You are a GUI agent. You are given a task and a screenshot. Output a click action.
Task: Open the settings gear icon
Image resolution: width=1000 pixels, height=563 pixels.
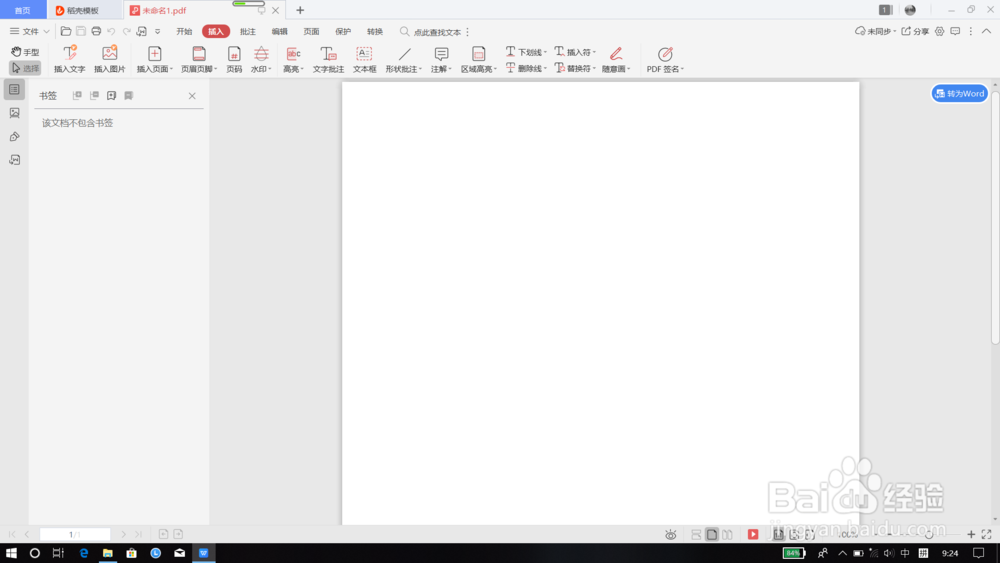939,31
